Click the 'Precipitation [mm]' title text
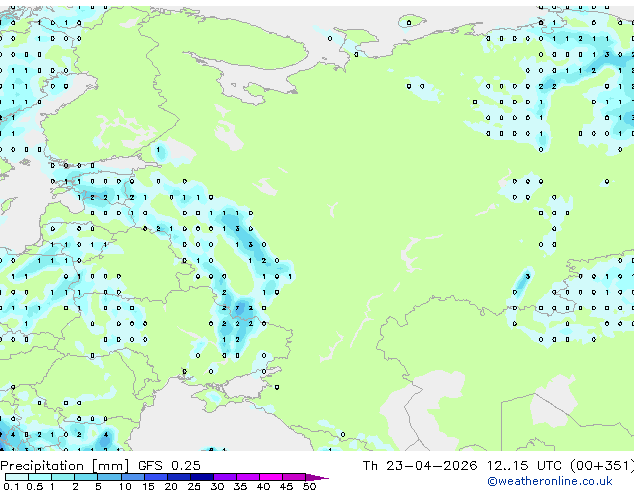 coord(65,466)
